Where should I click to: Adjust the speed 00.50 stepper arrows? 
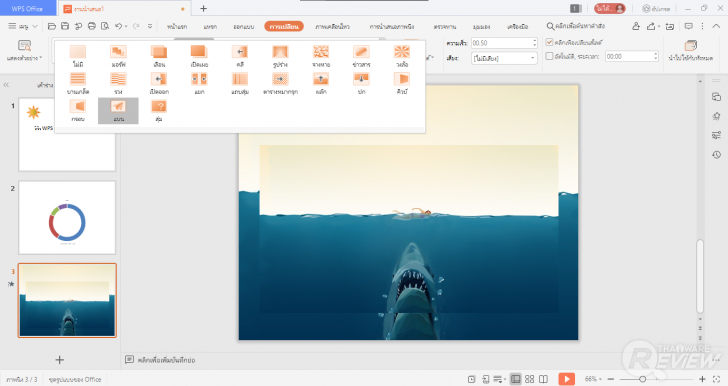pyautogui.click(x=534, y=43)
